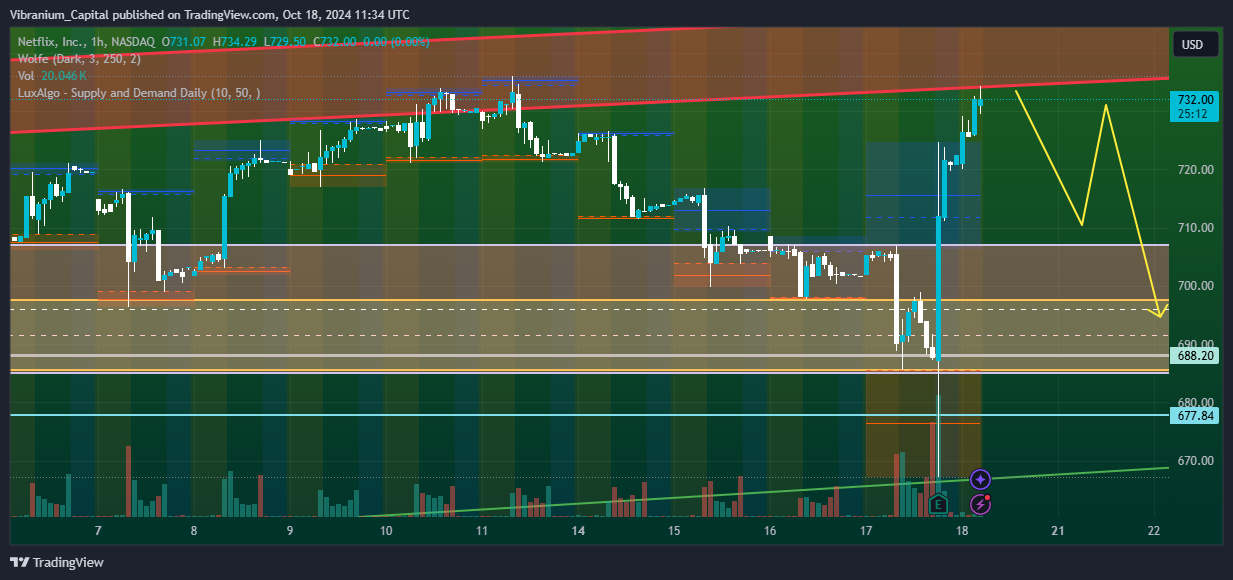The height and width of the screenshot is (580, 1233).
Task: Click the bar countdown 25:12
Action: [1191, 114]
